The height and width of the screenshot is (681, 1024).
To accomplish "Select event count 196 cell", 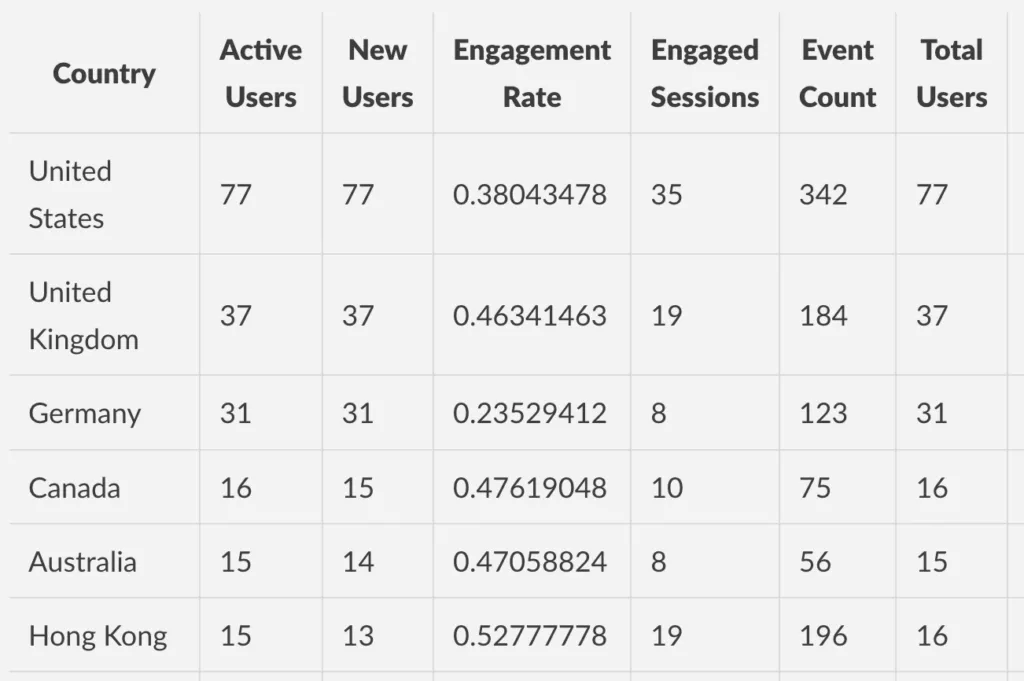I will pos(823,636).
